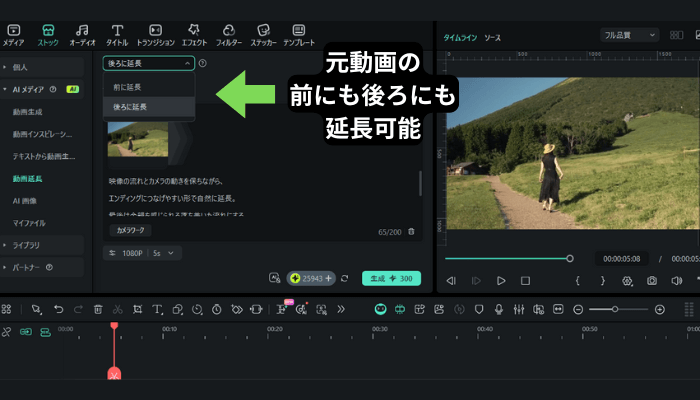Toggle the preview volume speaker icon
700x400 pixels.
tap(677, 281)
